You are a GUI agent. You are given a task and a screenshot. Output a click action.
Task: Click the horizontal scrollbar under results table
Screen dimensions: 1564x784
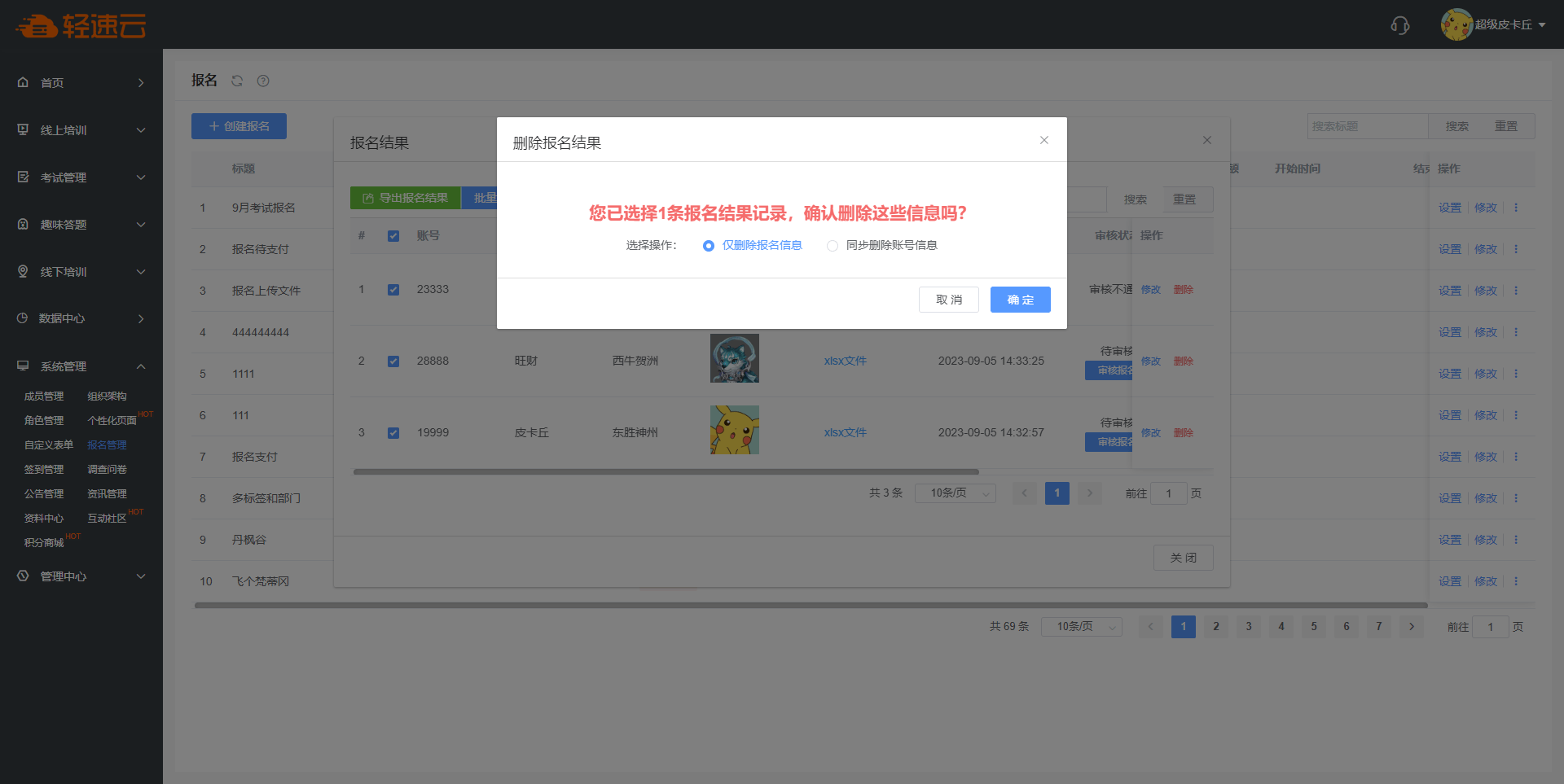(x=666, y=471)
